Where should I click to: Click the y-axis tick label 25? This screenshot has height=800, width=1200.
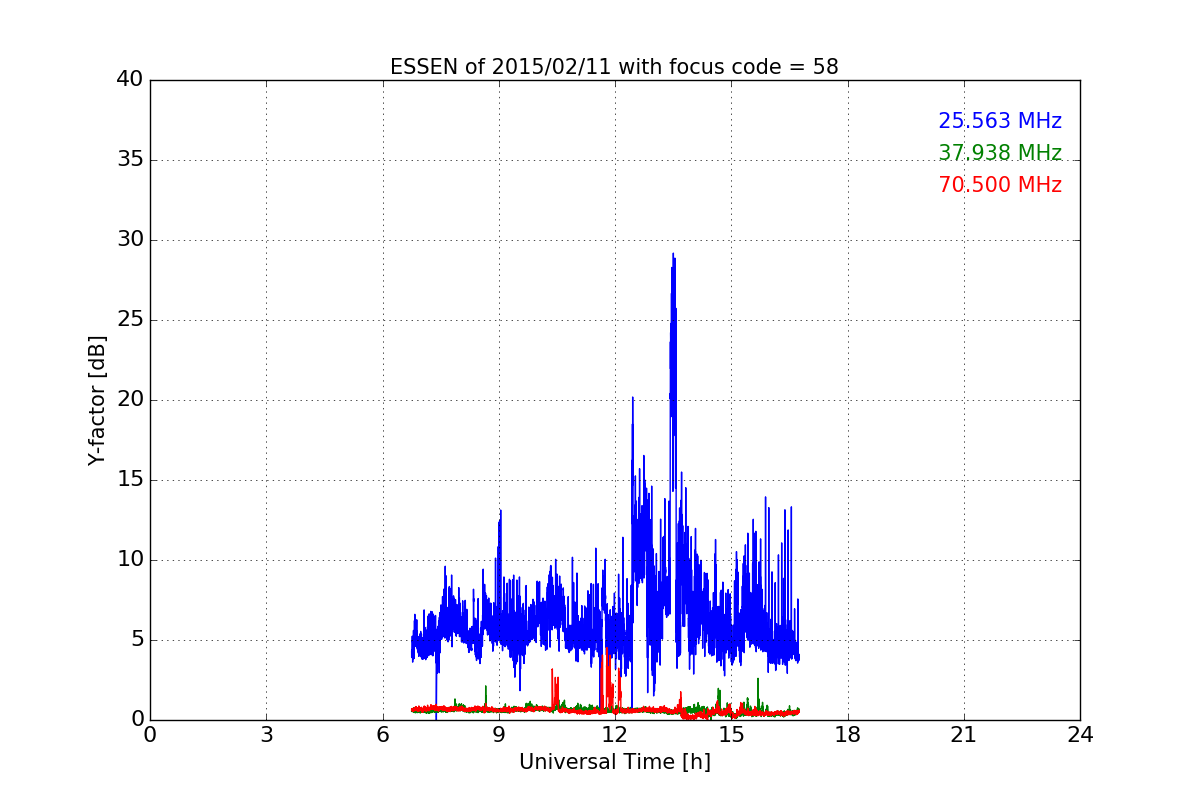tap(130, 320)
